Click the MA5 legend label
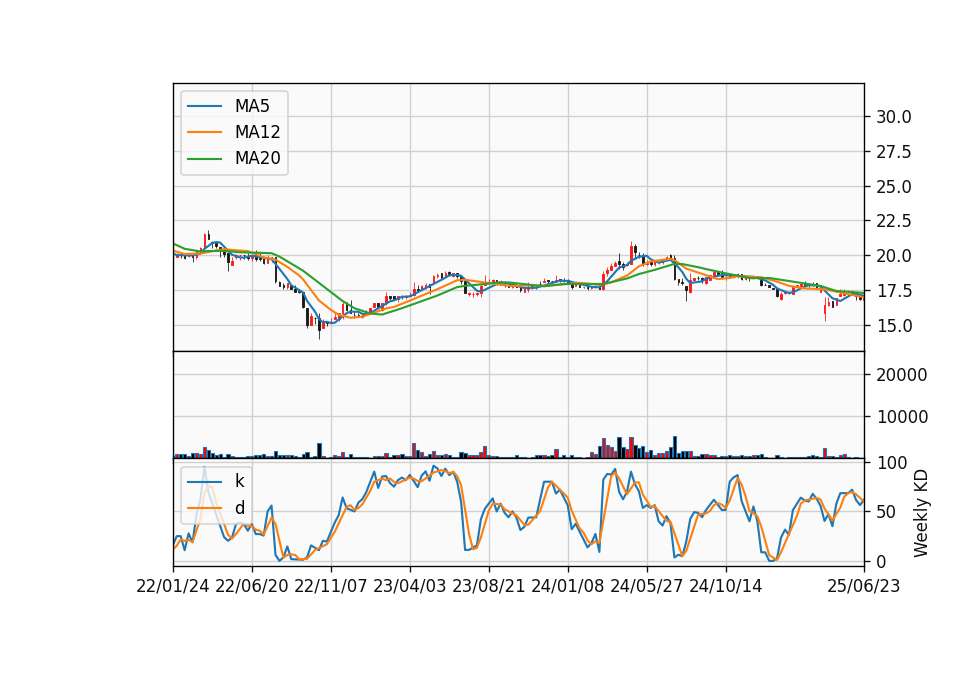This screenshot has width=960, height=690. click(x=252, y=106)
